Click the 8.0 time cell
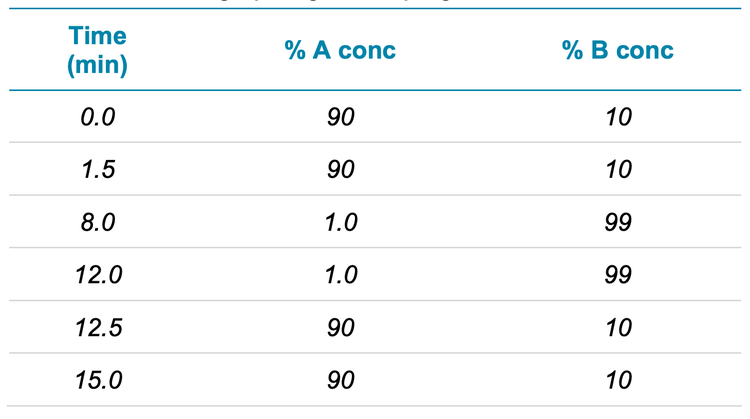 (x=98, y=222)
